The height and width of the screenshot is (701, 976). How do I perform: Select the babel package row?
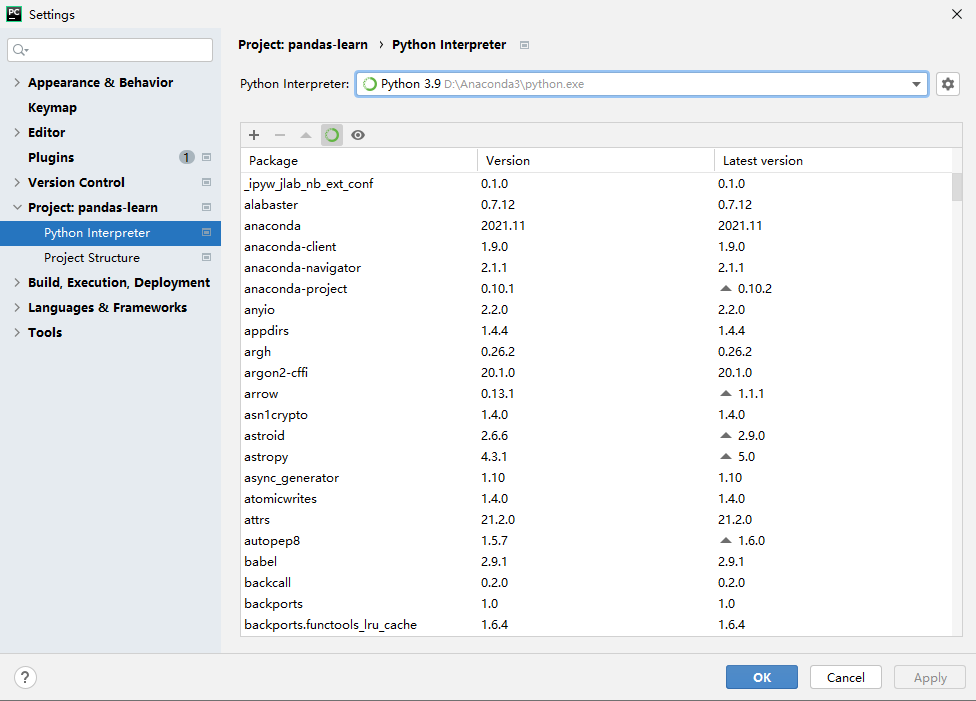596,562
